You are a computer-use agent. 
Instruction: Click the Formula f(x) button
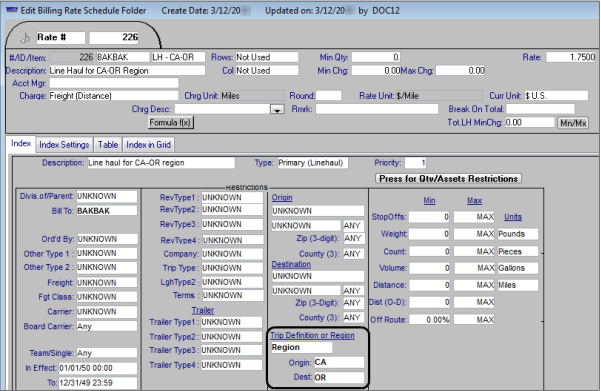tap(170, 123)
